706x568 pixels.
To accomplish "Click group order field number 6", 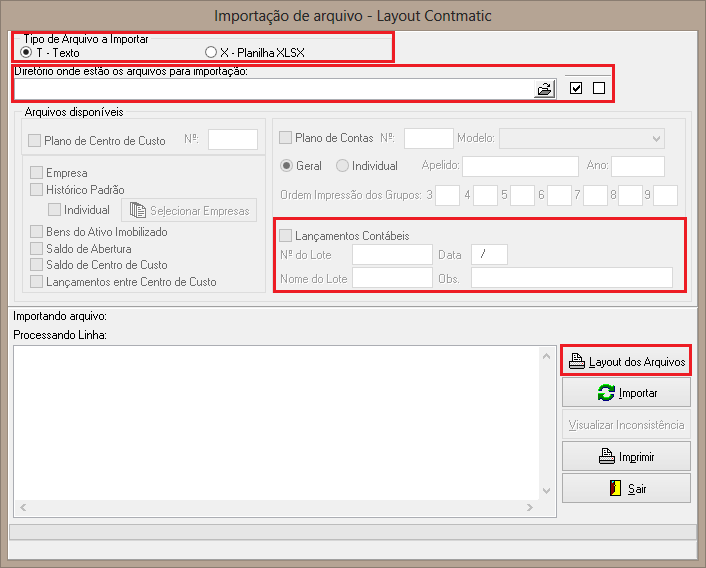I will 559,195.
